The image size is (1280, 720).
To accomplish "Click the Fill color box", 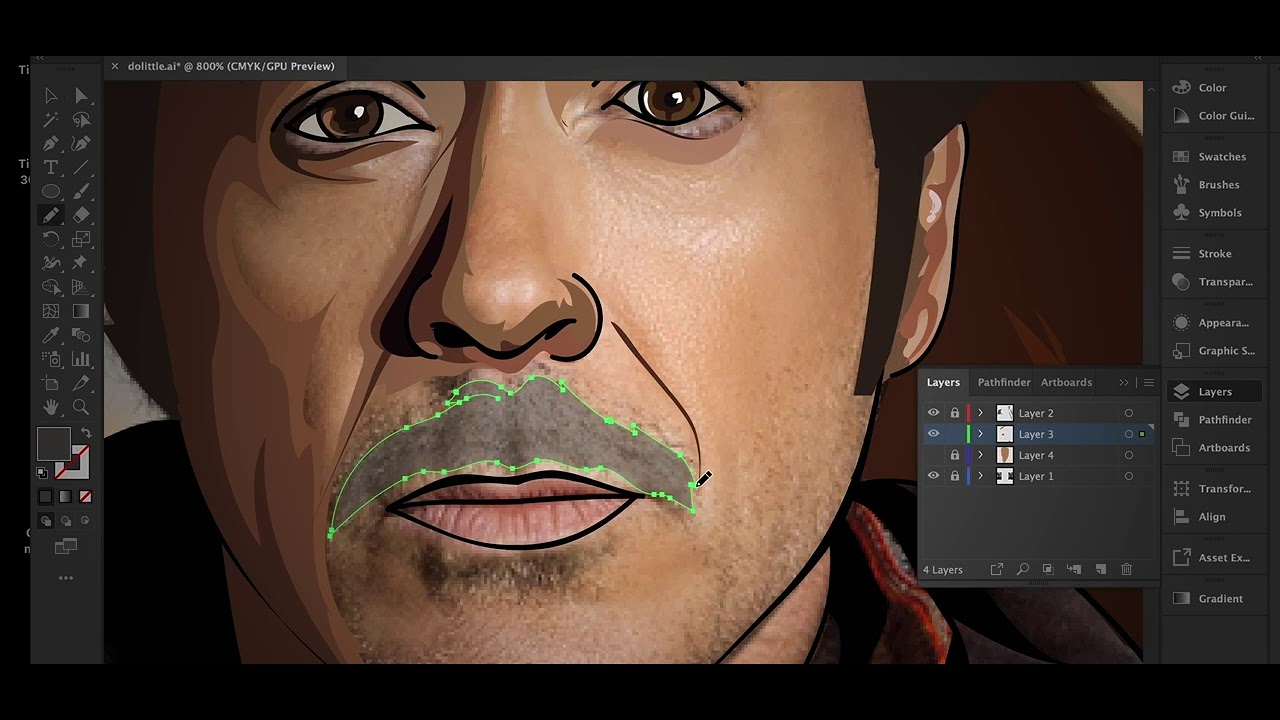I will coord(53,443).
